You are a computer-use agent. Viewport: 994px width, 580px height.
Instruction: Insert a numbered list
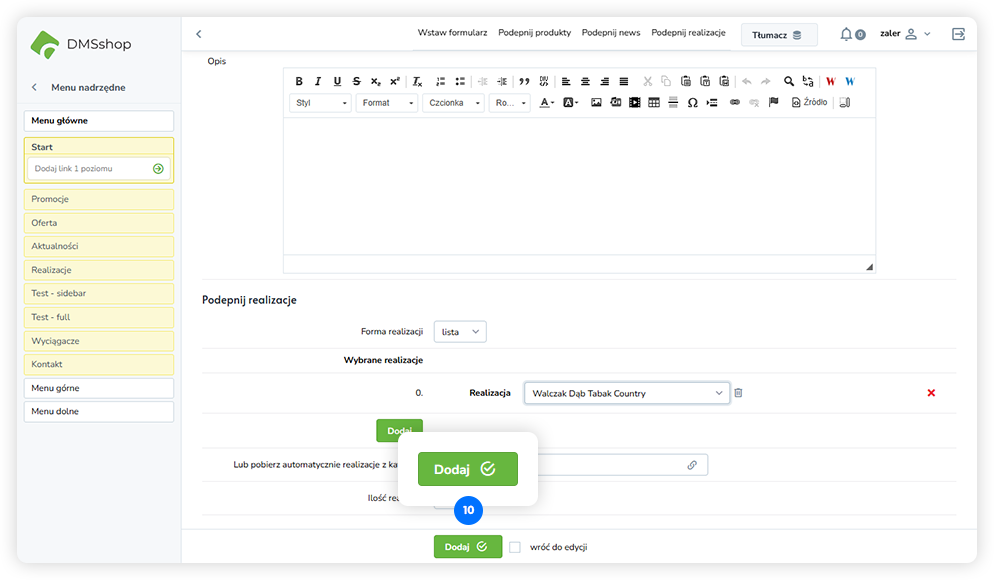point(441,82)
